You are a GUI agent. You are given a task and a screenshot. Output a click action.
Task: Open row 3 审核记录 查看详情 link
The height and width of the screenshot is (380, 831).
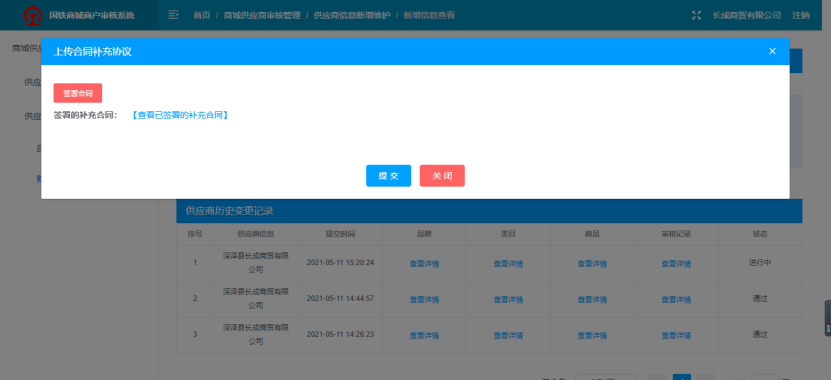pos(676,336)
